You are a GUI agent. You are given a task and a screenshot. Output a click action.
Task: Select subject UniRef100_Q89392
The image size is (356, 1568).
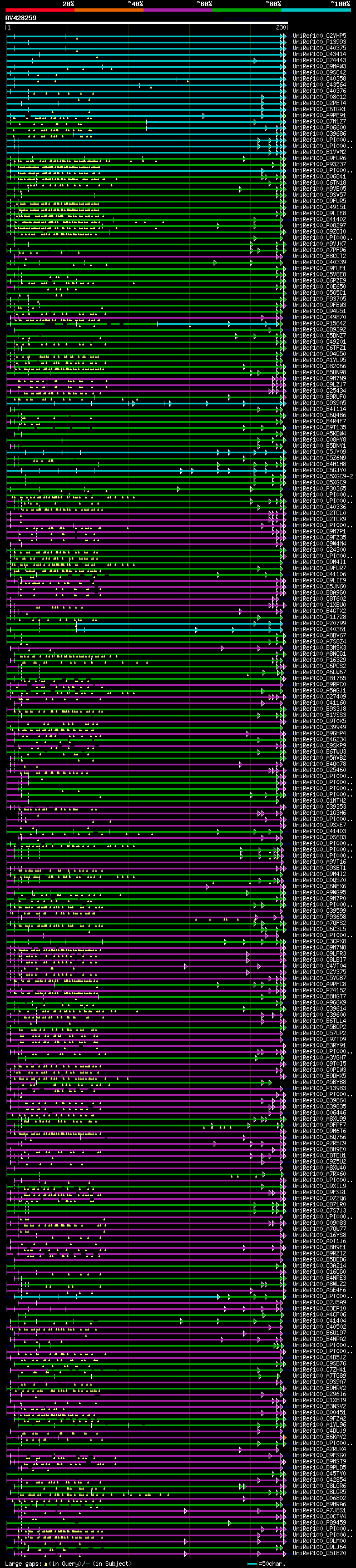pos(319,329)
